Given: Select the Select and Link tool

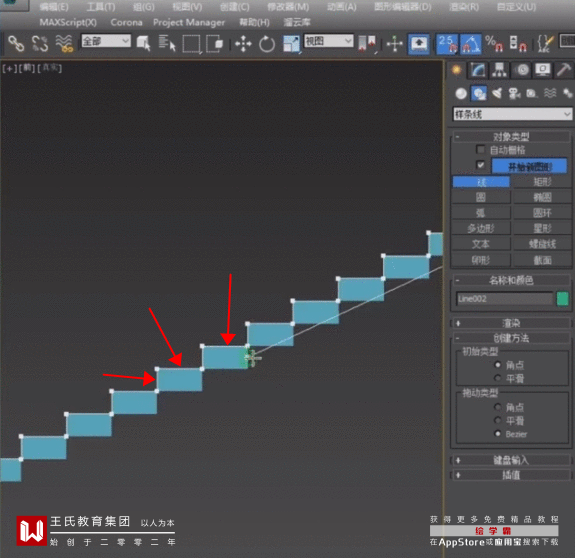Looking at the screenshot, I should click(16, 44).
